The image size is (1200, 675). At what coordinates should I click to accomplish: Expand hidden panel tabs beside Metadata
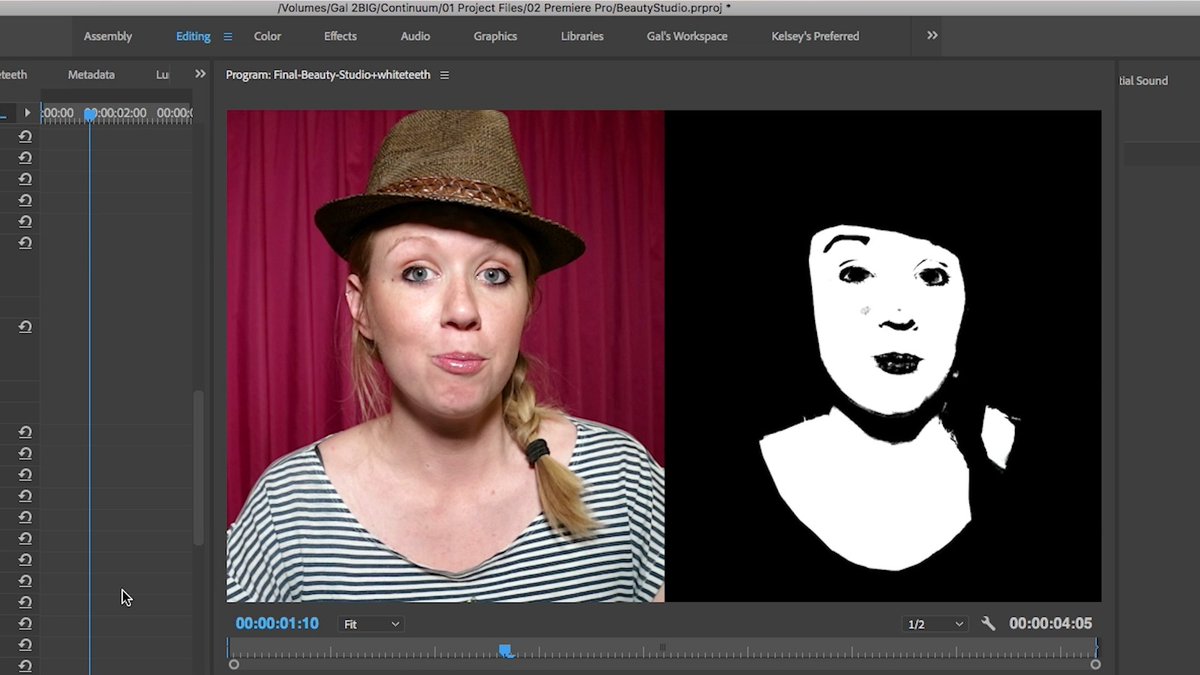click(200, 74)
